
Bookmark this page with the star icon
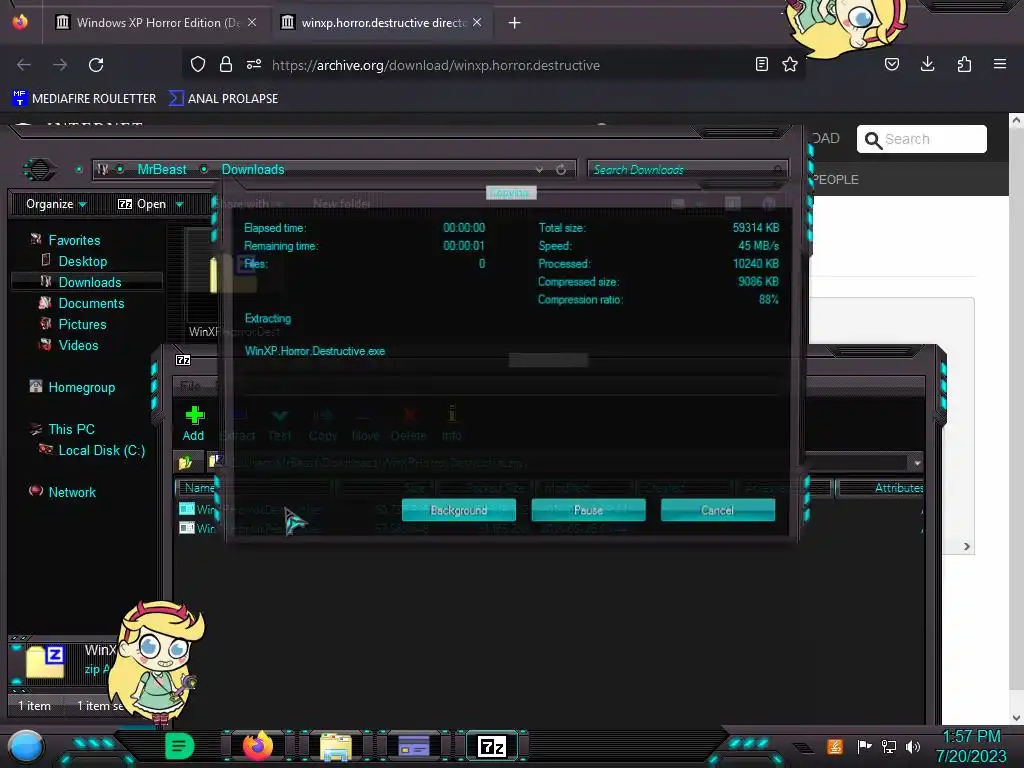point(790,64)
